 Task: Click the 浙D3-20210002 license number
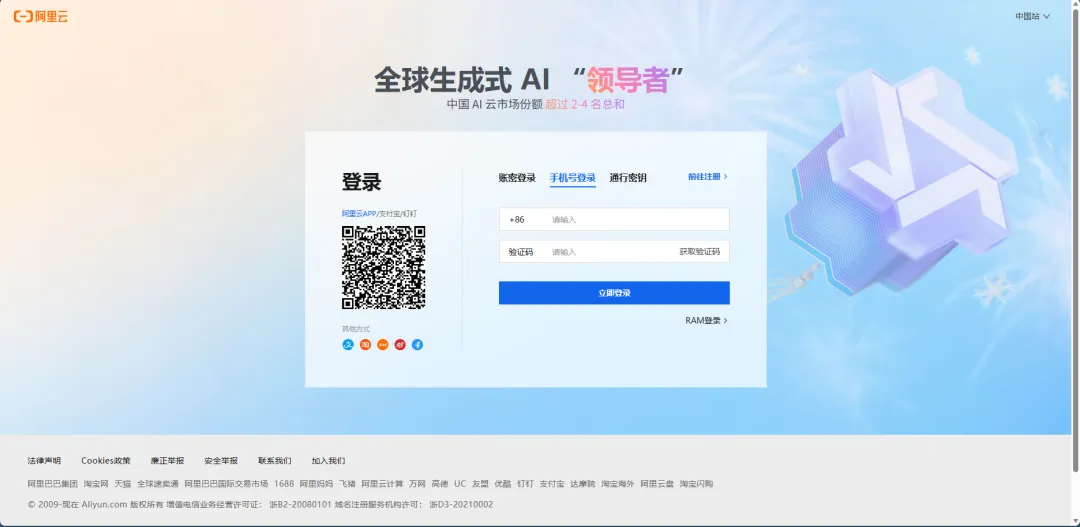click(x=461, y=505)
